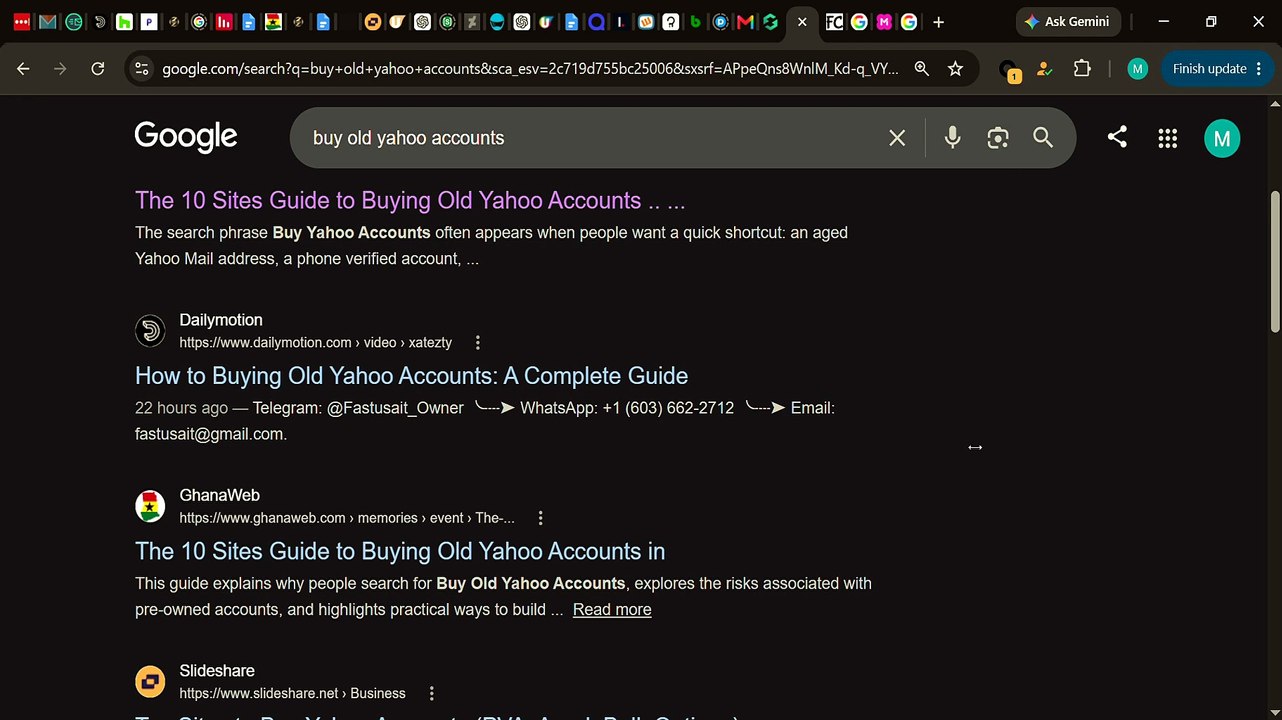Open more options for GhanaWeb result
Viewport: 1282px width, 720px height.
click(540, 518)
